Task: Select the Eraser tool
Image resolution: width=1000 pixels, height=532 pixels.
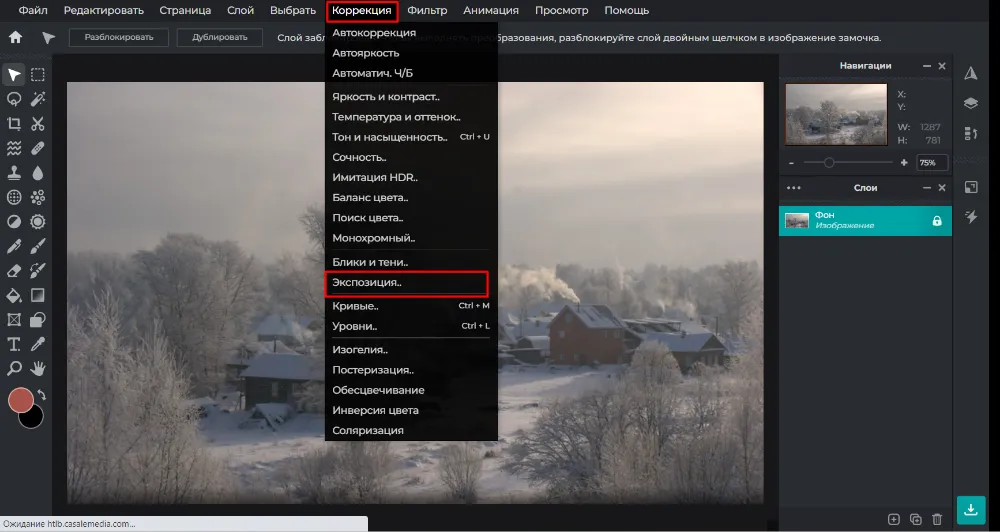Action: pos(13,270)
